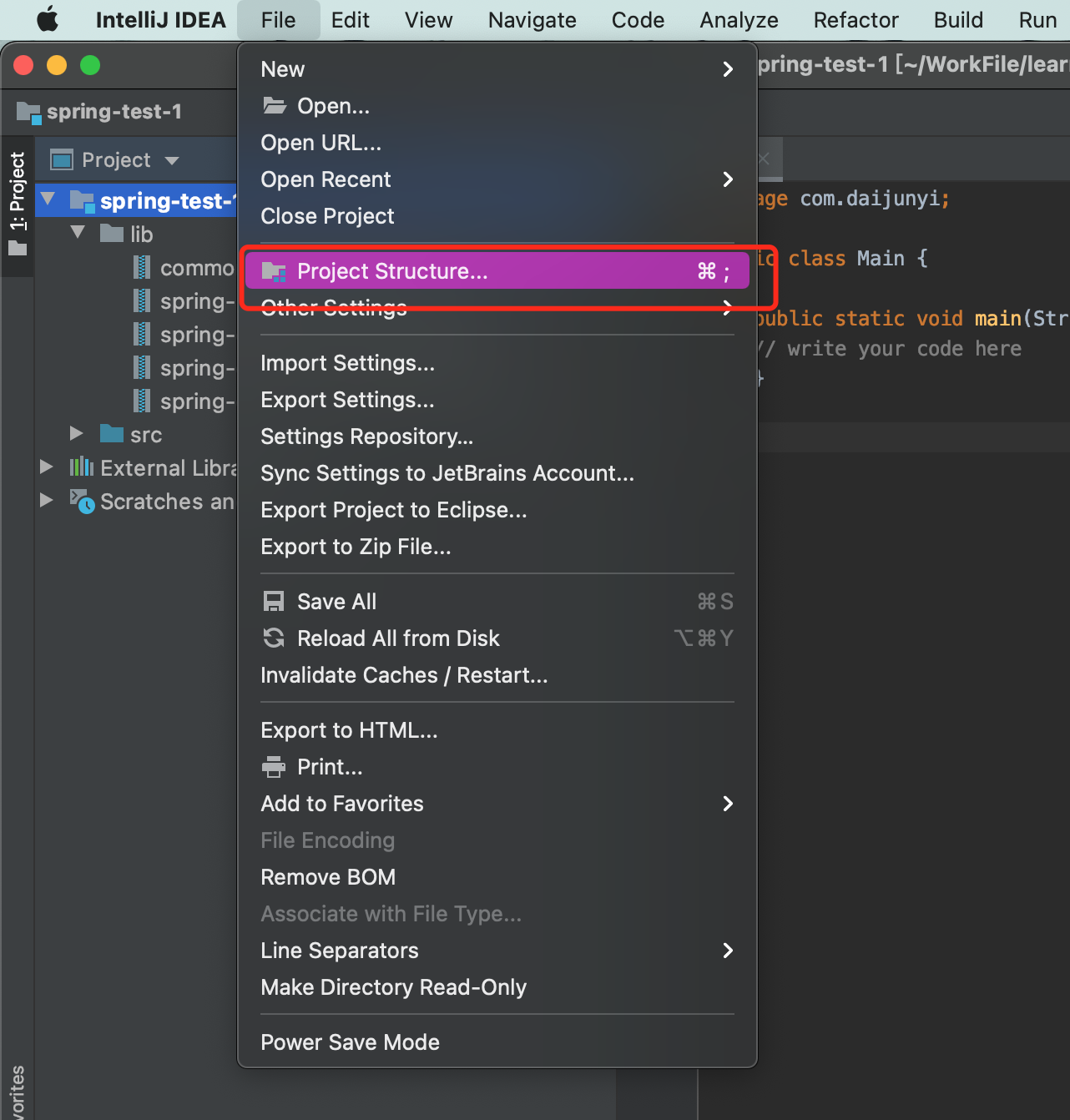Open the Refactor menu
The height and width of the screenshot is (1120, 1070).
tap(856, 20)
